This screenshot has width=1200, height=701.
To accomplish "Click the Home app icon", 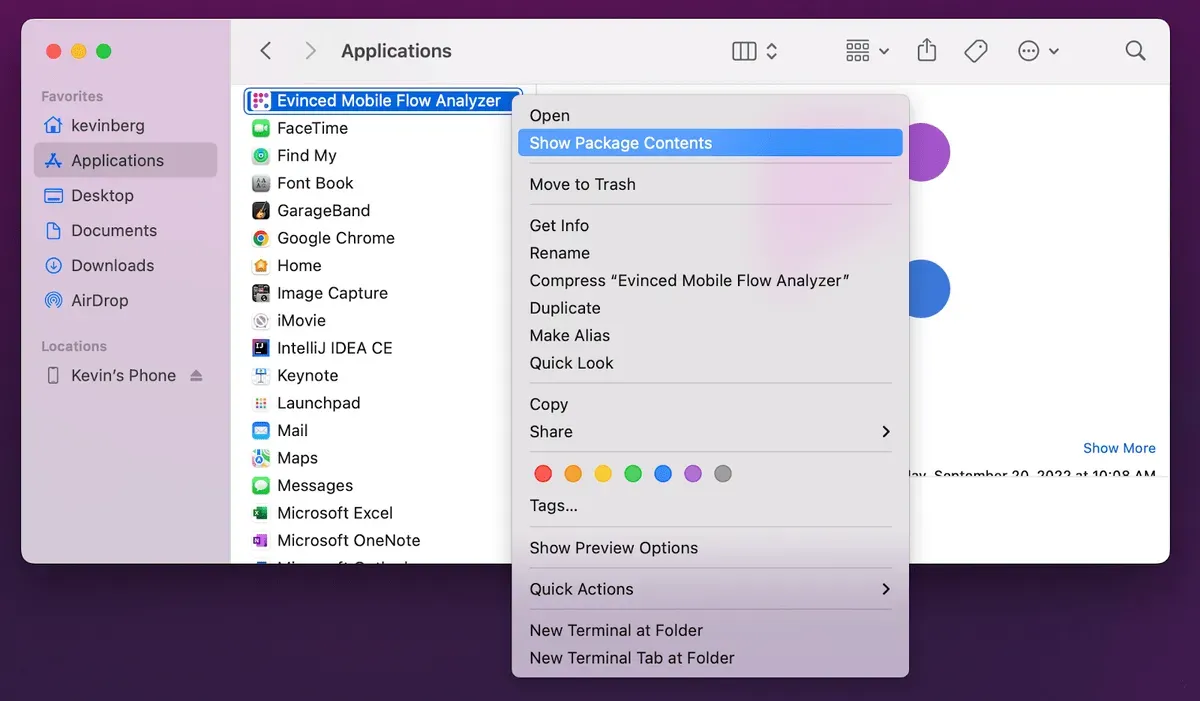I will pos(260,266).
